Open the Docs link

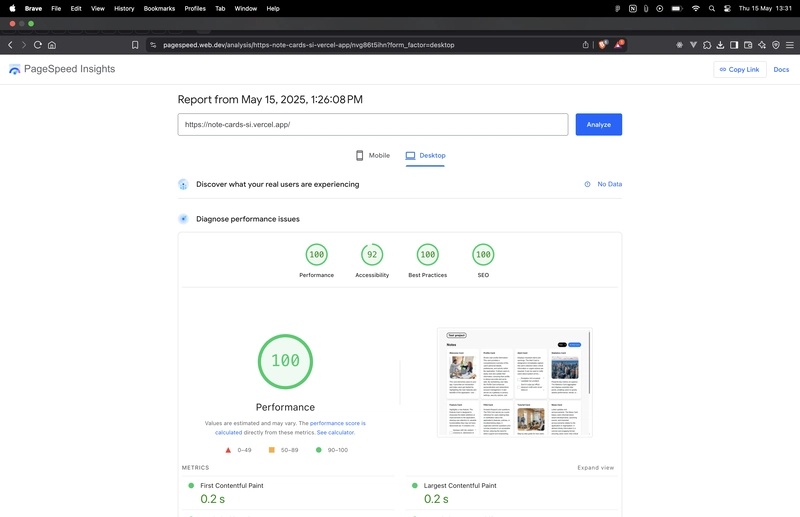pyautogui.click(x=781, y=69)
